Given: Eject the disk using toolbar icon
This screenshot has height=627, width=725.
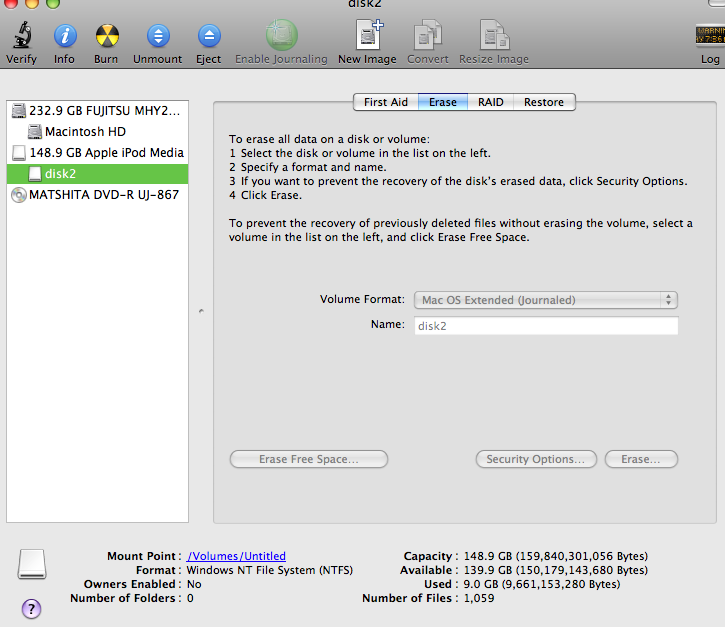Looking at the screenshot, I should point(209,36).
